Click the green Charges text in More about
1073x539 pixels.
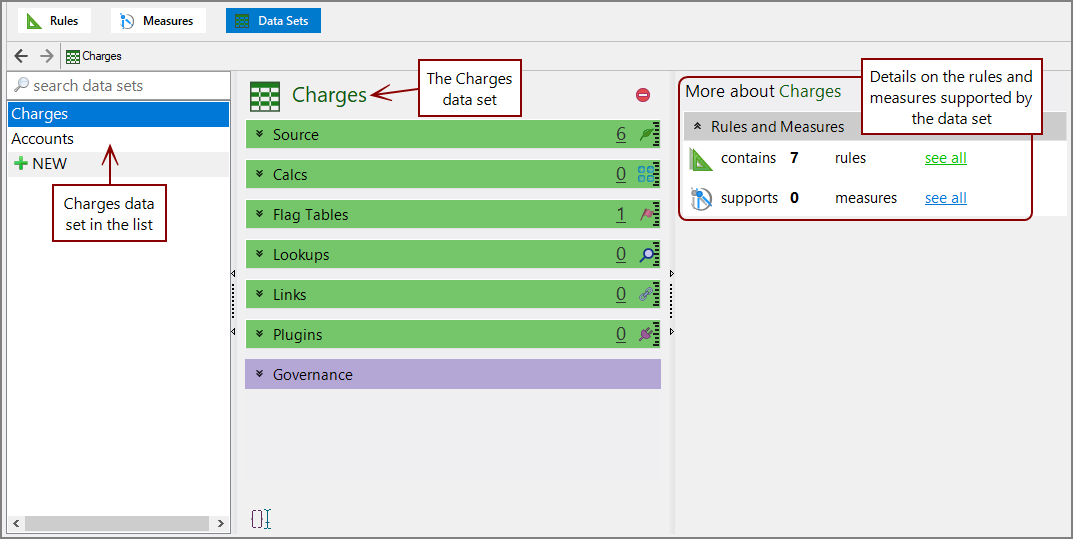[810, 91]
